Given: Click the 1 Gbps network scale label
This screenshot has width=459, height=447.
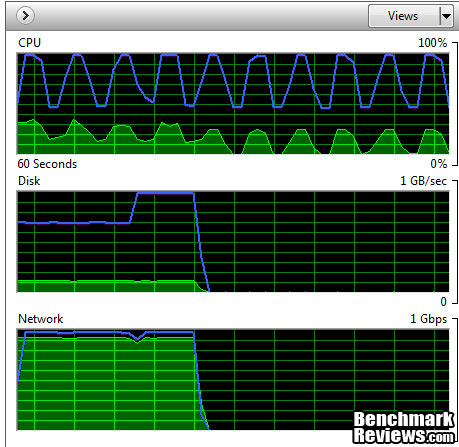Looking at the screenshot, I should pyautogui.click(x=428, y=319).
